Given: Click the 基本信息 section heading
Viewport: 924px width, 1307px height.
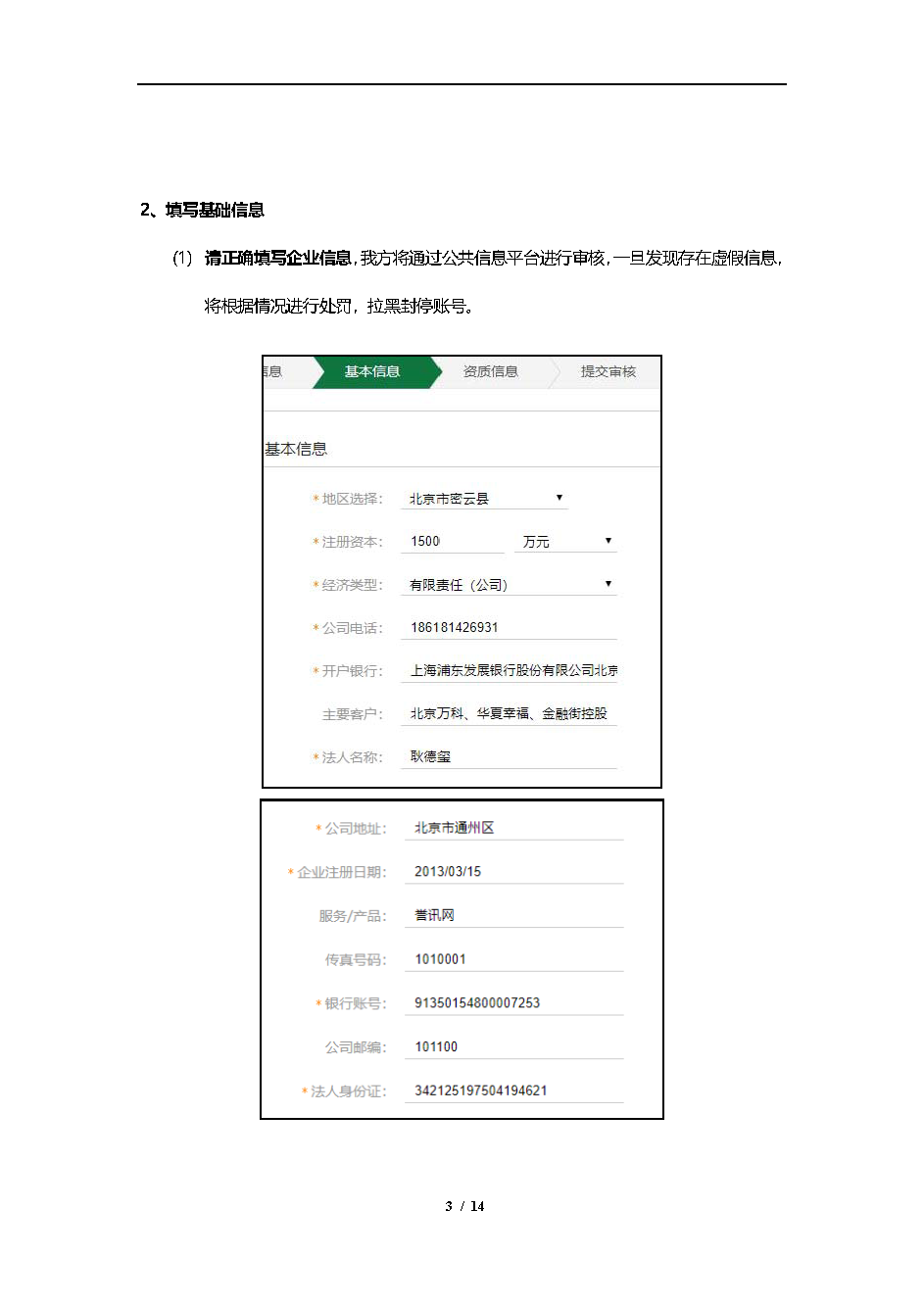Looking at the screenshot, I should click(295, 450).
